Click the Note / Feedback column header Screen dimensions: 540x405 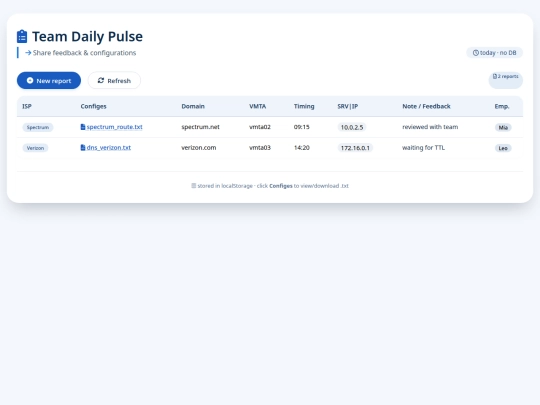click(426, 106)
